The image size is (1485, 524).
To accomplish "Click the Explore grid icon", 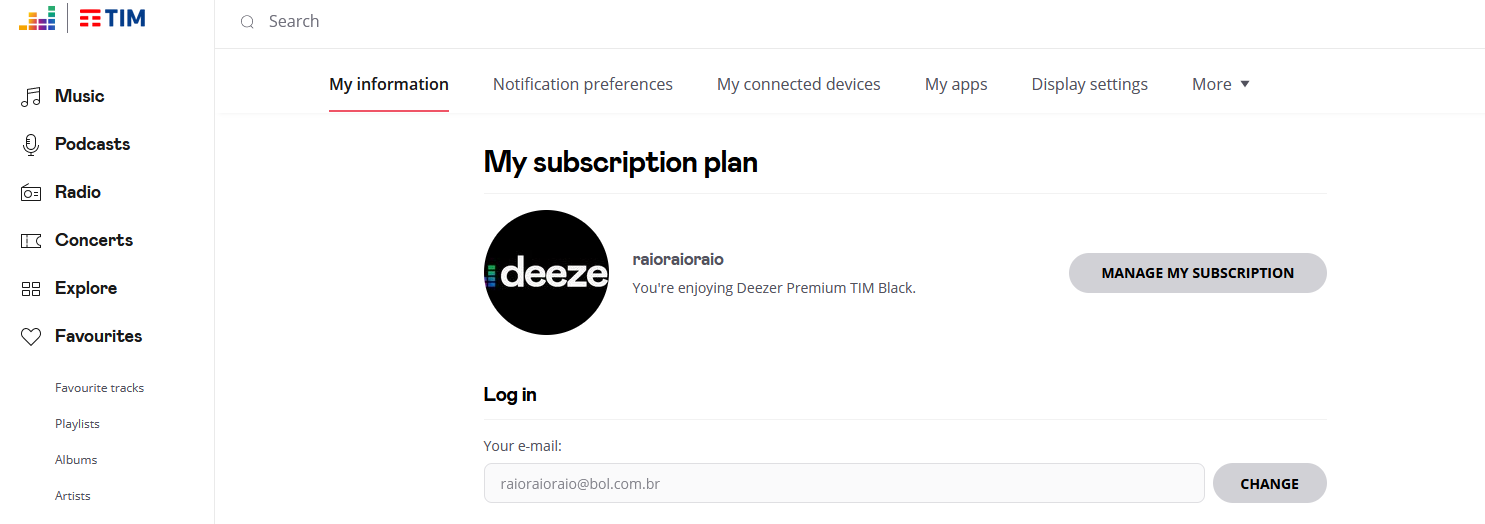I will point(31,289).
